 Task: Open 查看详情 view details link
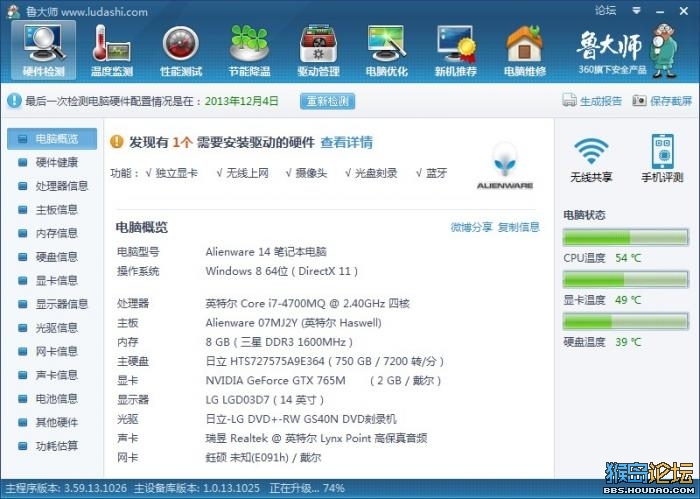[346, 142]
